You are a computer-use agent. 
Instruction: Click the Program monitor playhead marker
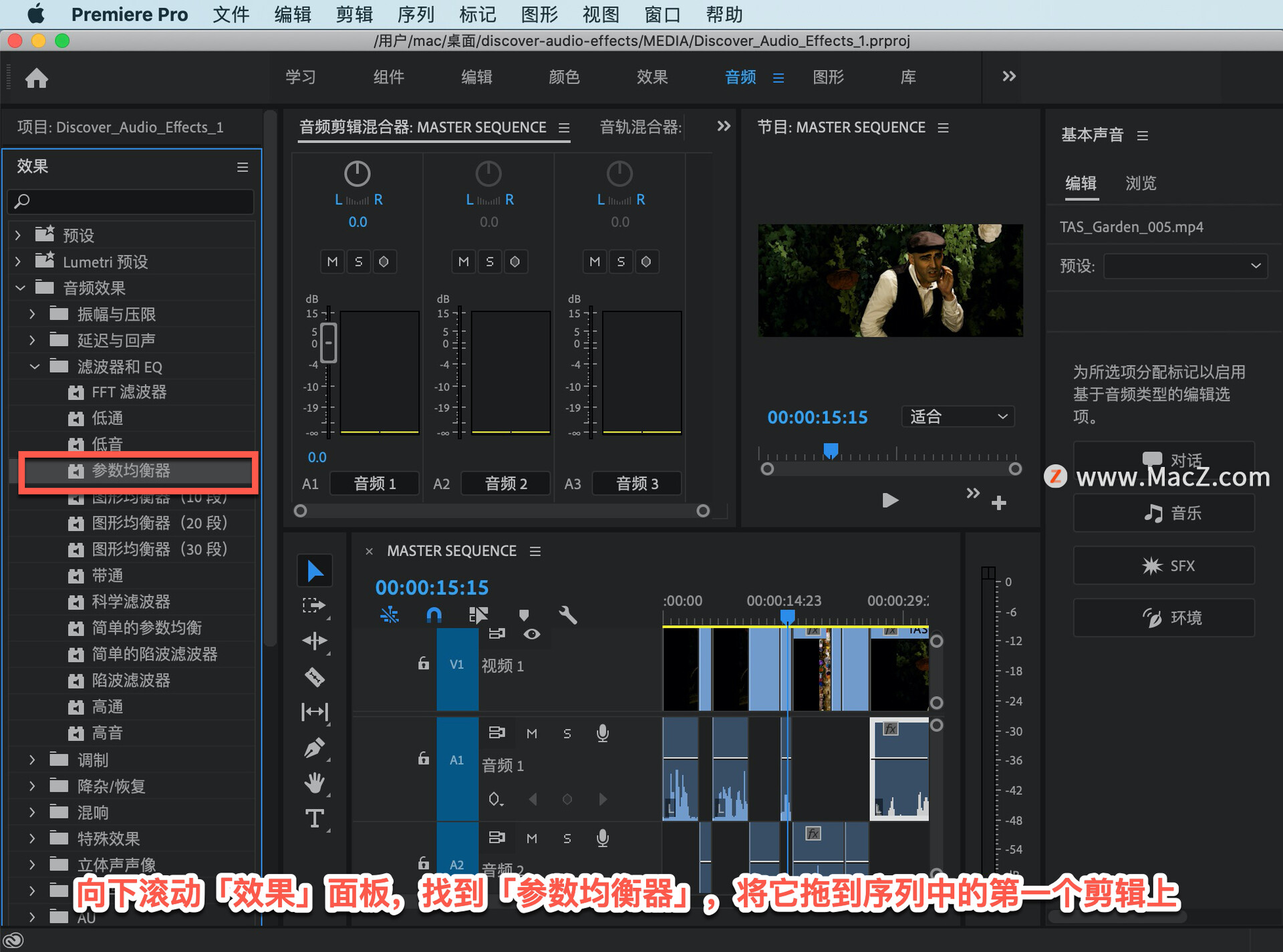831,451
